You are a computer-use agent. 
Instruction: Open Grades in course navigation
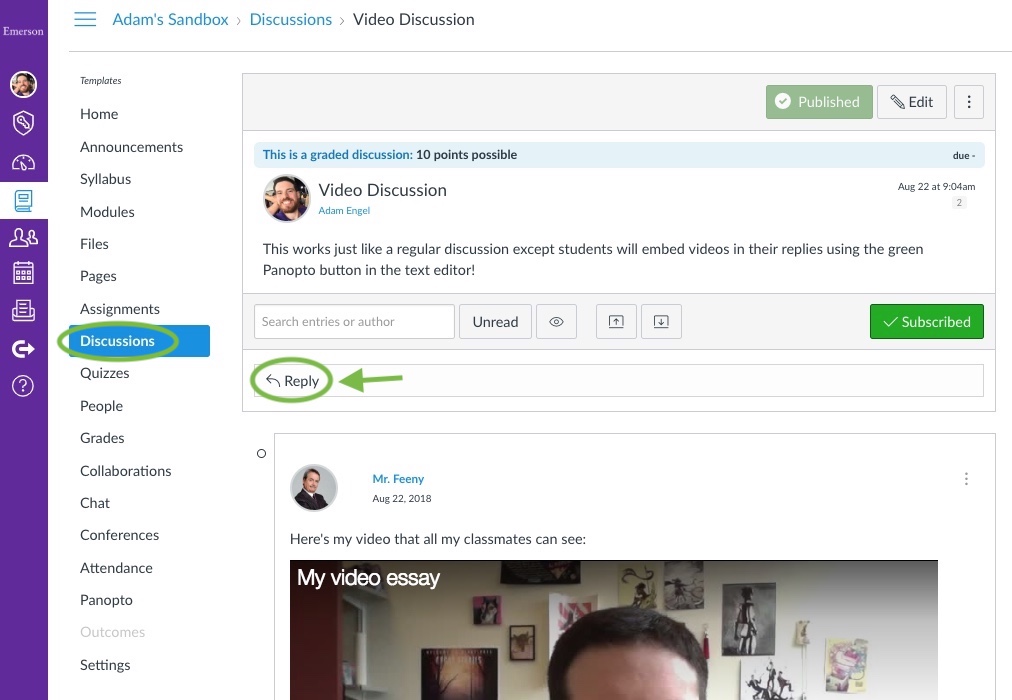(x=102, y=438)
